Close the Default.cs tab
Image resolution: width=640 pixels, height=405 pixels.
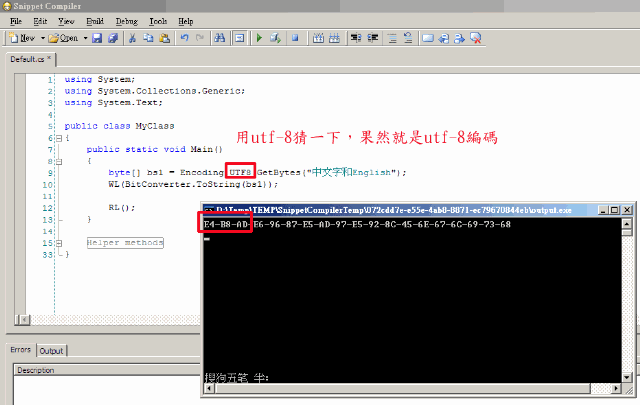point(49,59)
